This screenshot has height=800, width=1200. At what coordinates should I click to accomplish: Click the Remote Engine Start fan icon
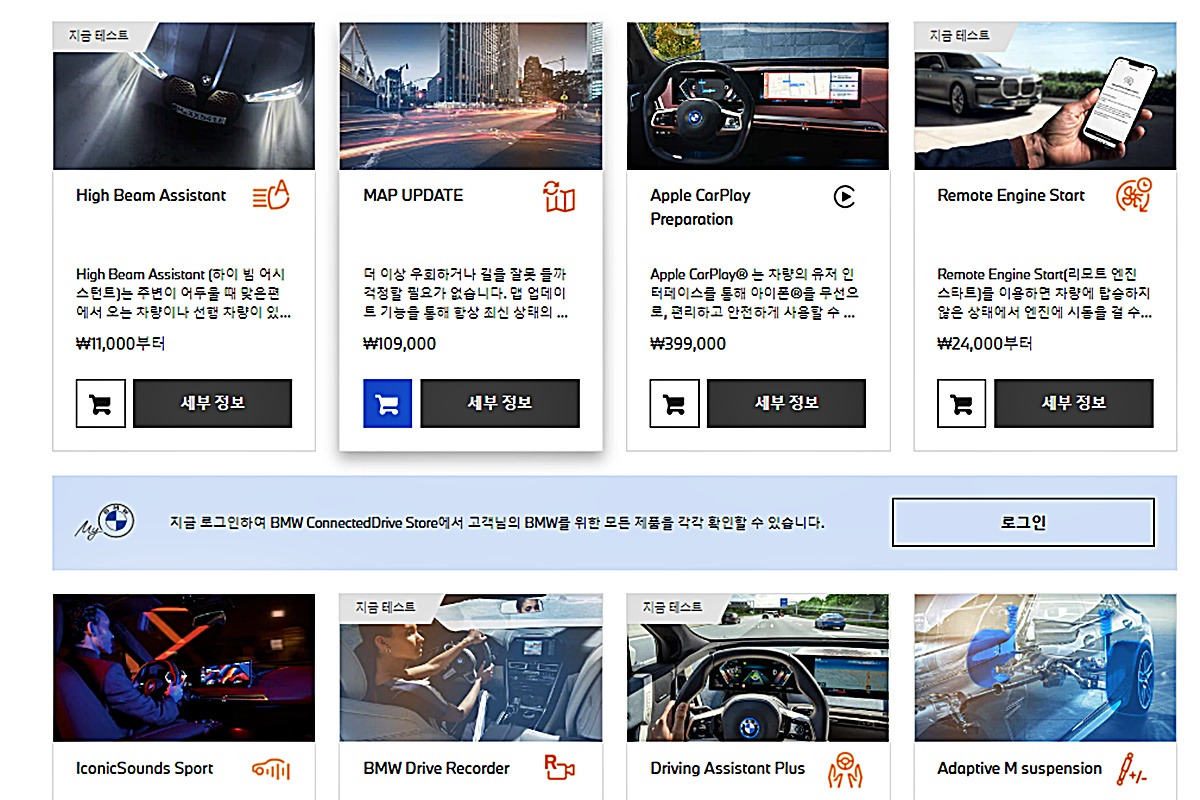pyautogui.click(x=1134, y=194)
